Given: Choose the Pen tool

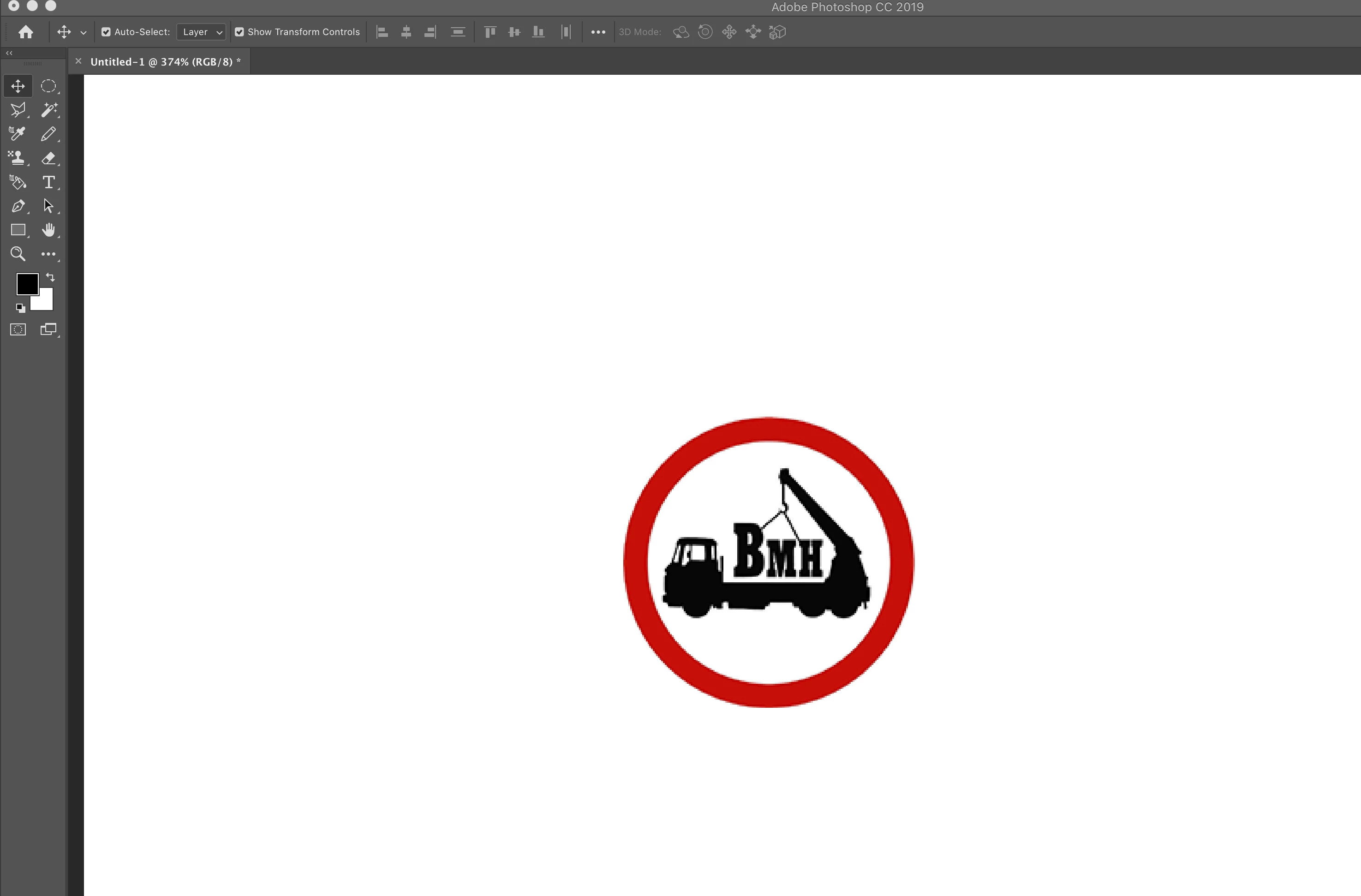Looking at the screenshot, I should (x=18, y=206).
